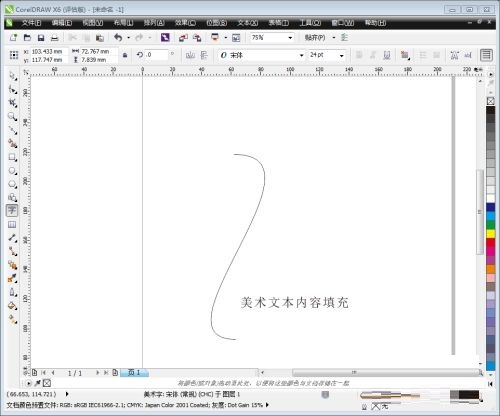Viewport: 500px width, 416px height.
Task: Select the Blend effects tool
Action: point(12,265)
